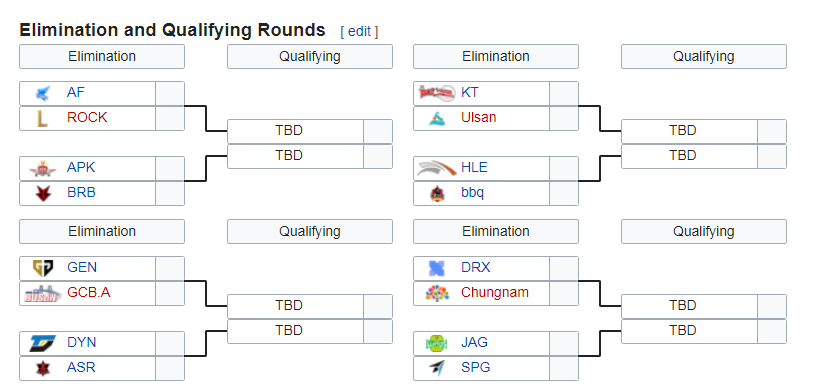This screenshot has width=815, height=391.
Task: Open the Ulsan team link
Action: pyautogui.click(x=478, y=118)
